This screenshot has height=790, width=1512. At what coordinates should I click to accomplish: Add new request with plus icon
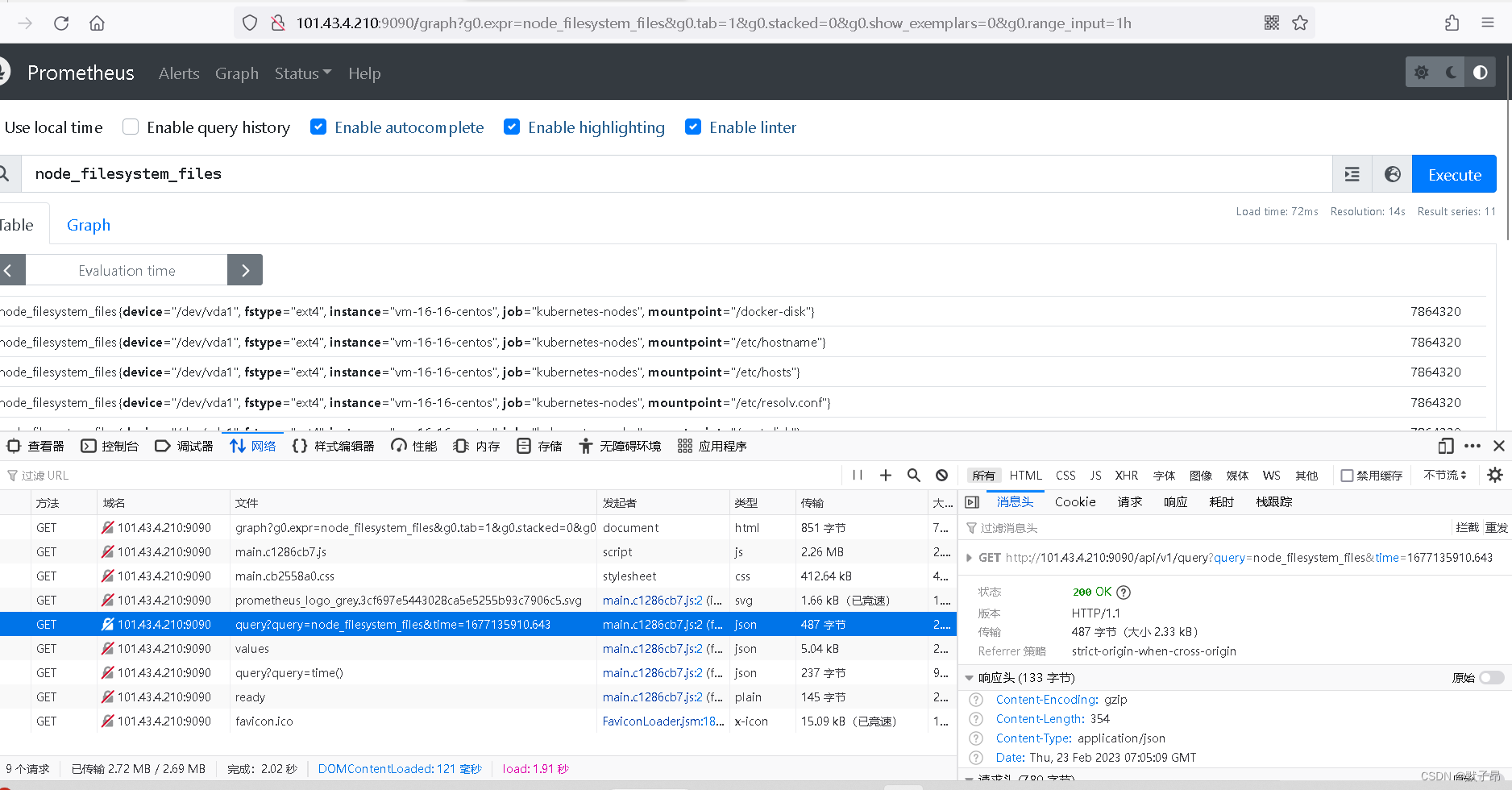click(x=886, y=476)
